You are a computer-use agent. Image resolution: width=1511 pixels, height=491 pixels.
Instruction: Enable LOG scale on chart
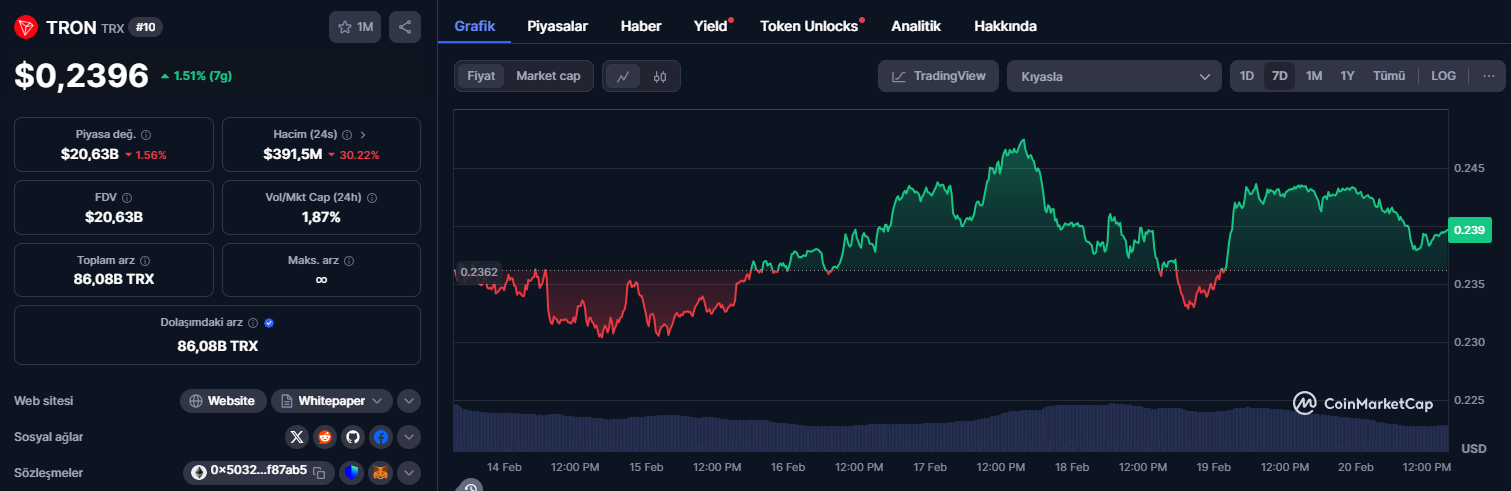1443,76
